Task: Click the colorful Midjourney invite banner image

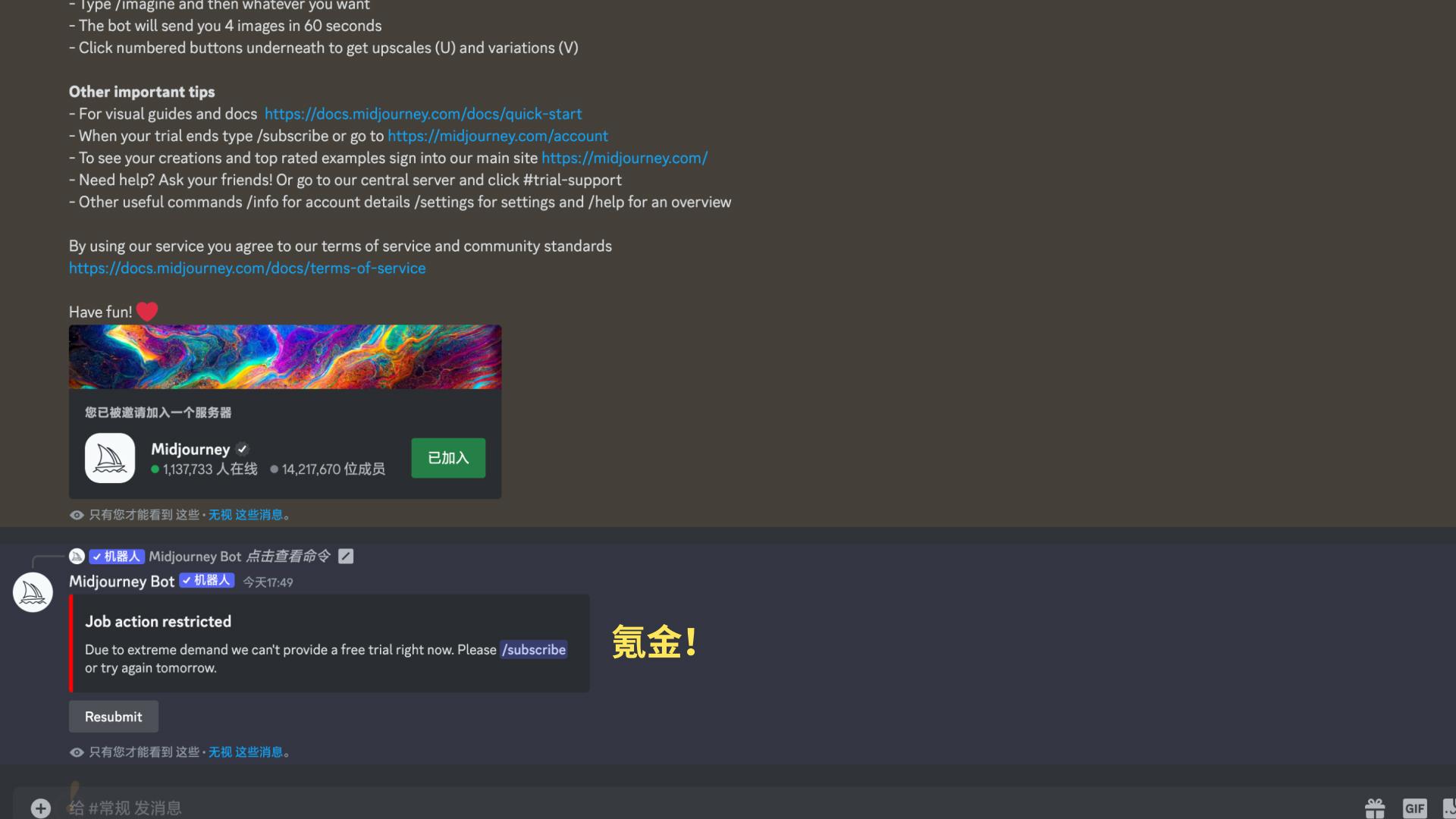Action: tap(285, 357)
